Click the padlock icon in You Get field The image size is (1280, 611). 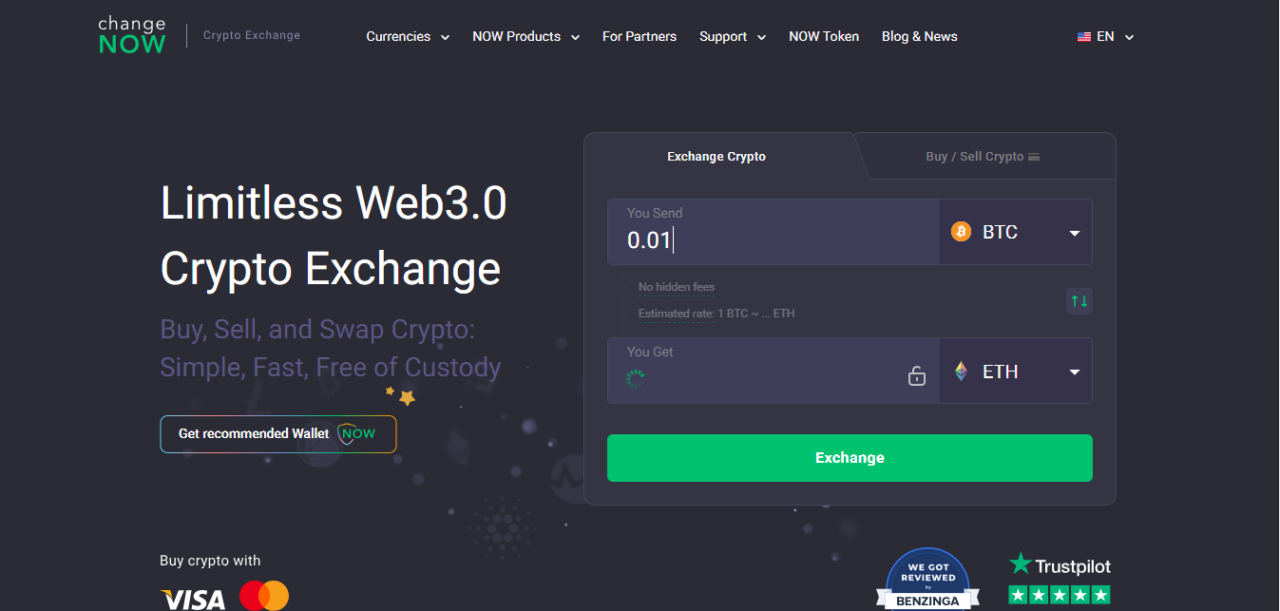coord(916,377)
